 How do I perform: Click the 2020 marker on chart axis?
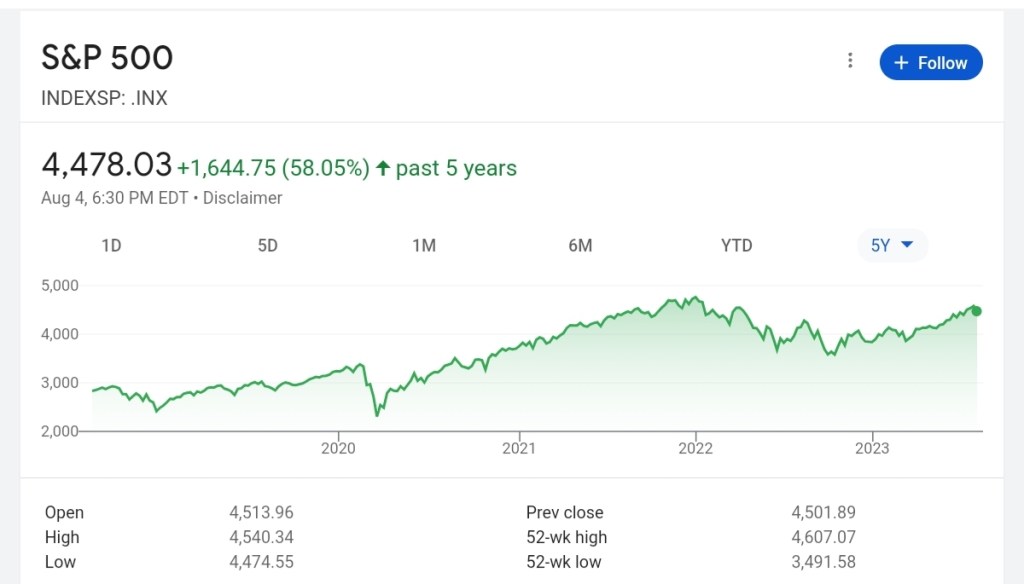338,448
